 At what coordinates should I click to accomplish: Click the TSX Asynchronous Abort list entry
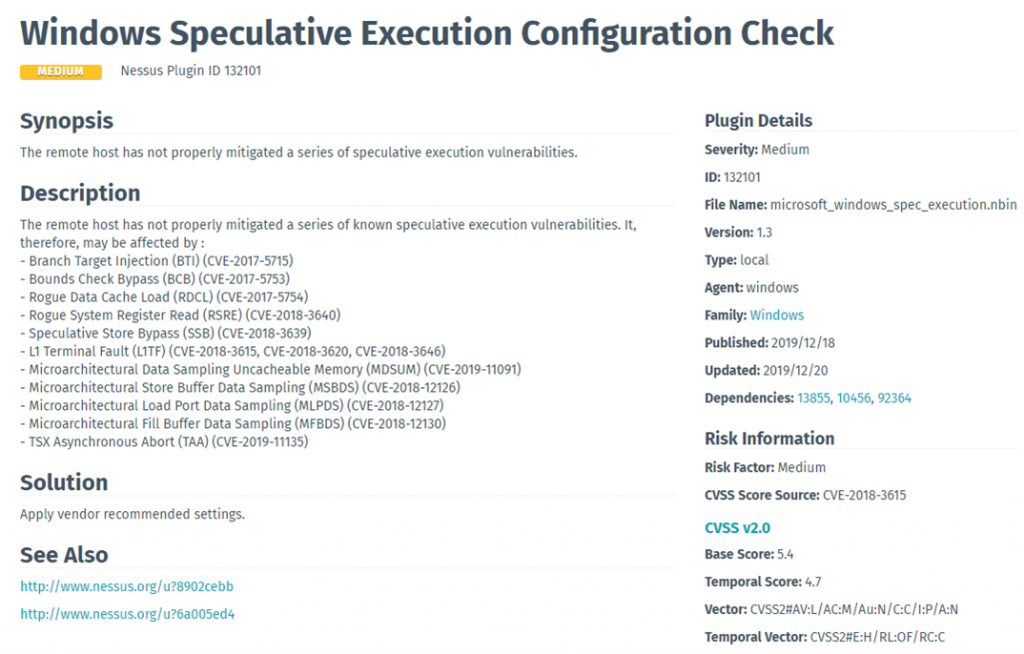click(x=164, y=441)
